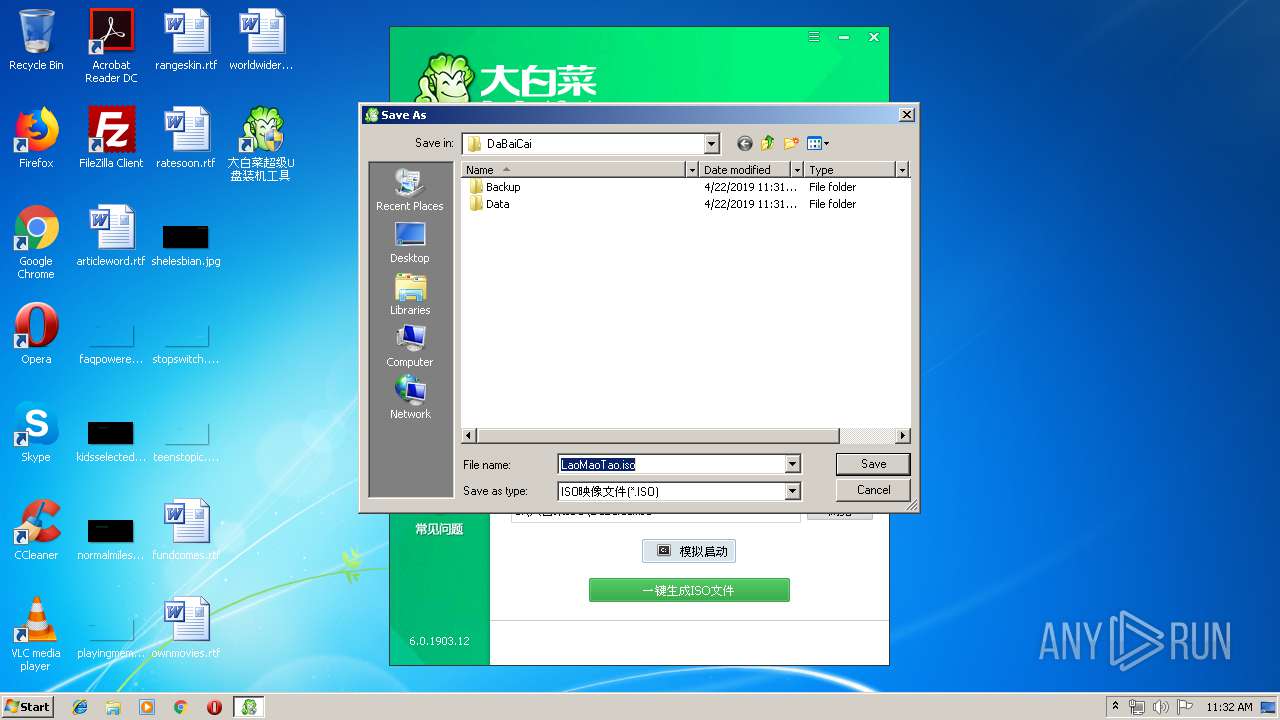Screen dimensions: 1280x720
Task: Launch VLC media player shortcut
Action: (x=36, y=634)
